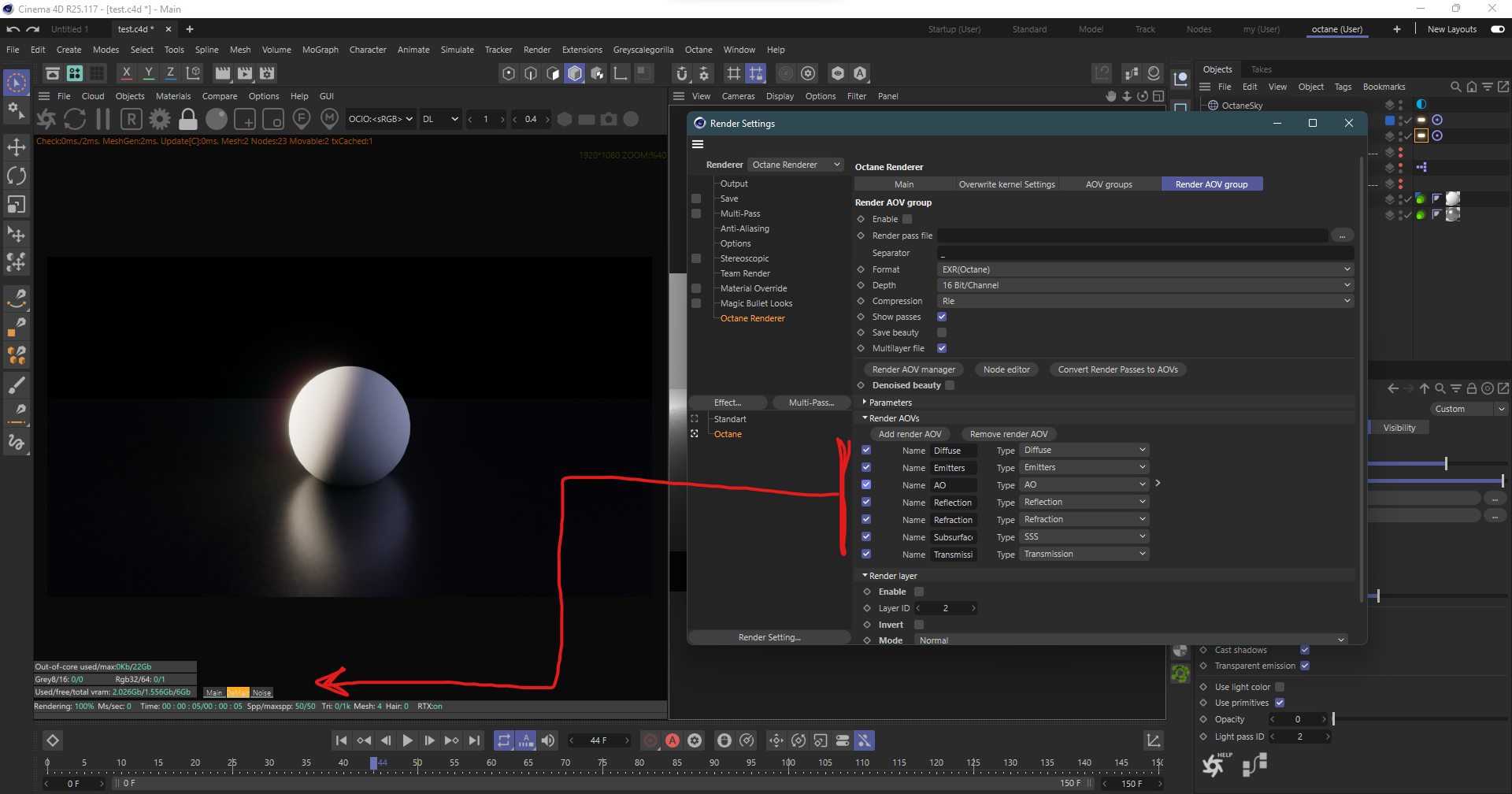
Task: Click Convert Render Passes to AOVs button
Action: 1117,369
